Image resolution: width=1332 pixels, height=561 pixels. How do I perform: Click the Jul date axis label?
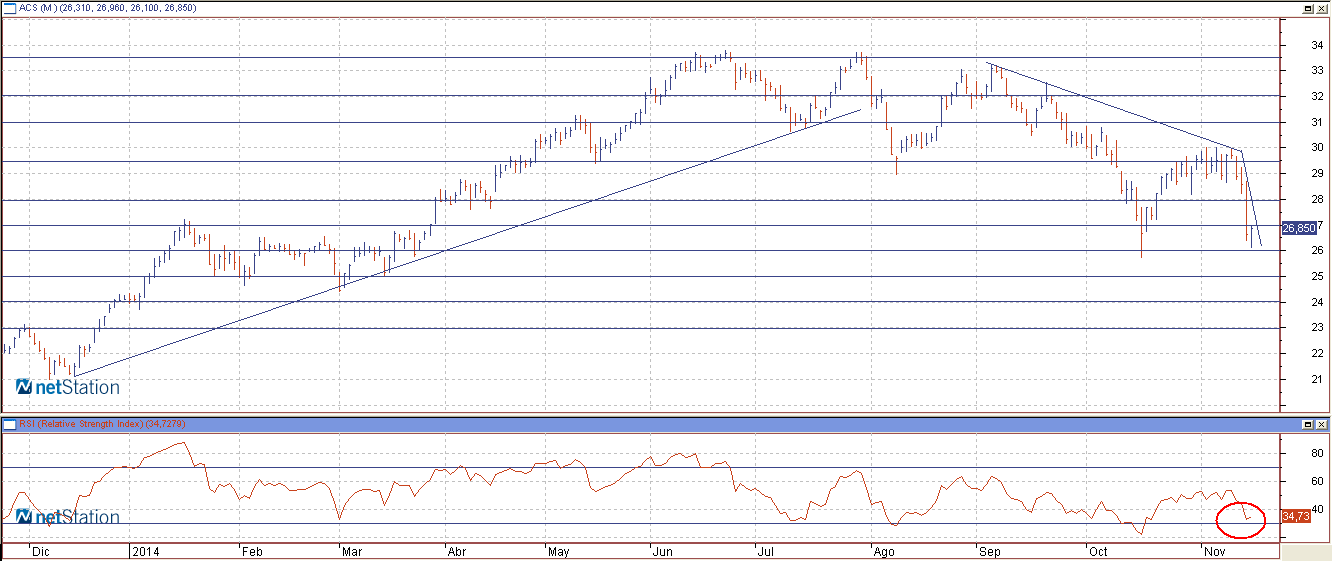coord(767,551)
